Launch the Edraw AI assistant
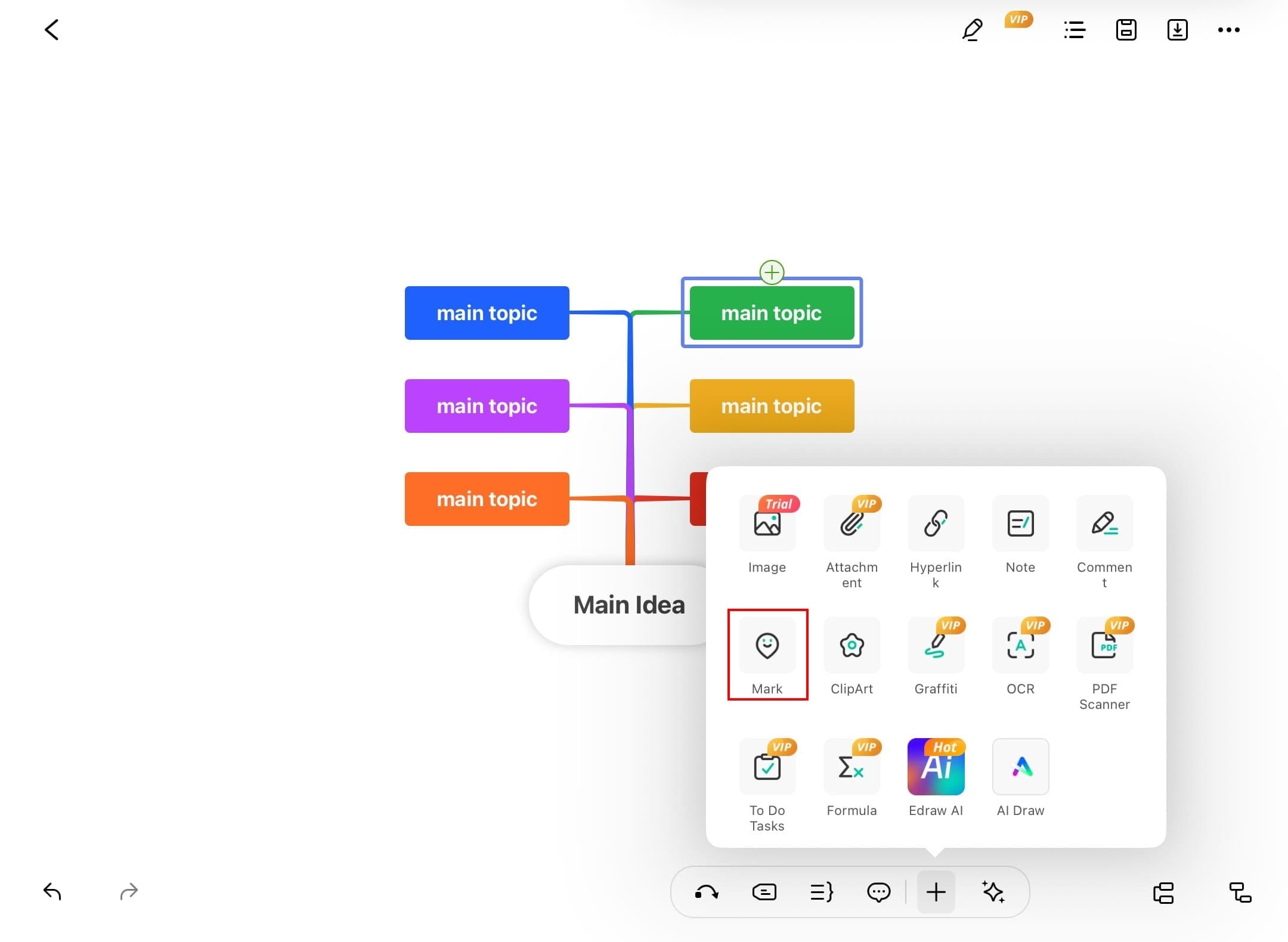1288x942 pixels. (936, 768)
